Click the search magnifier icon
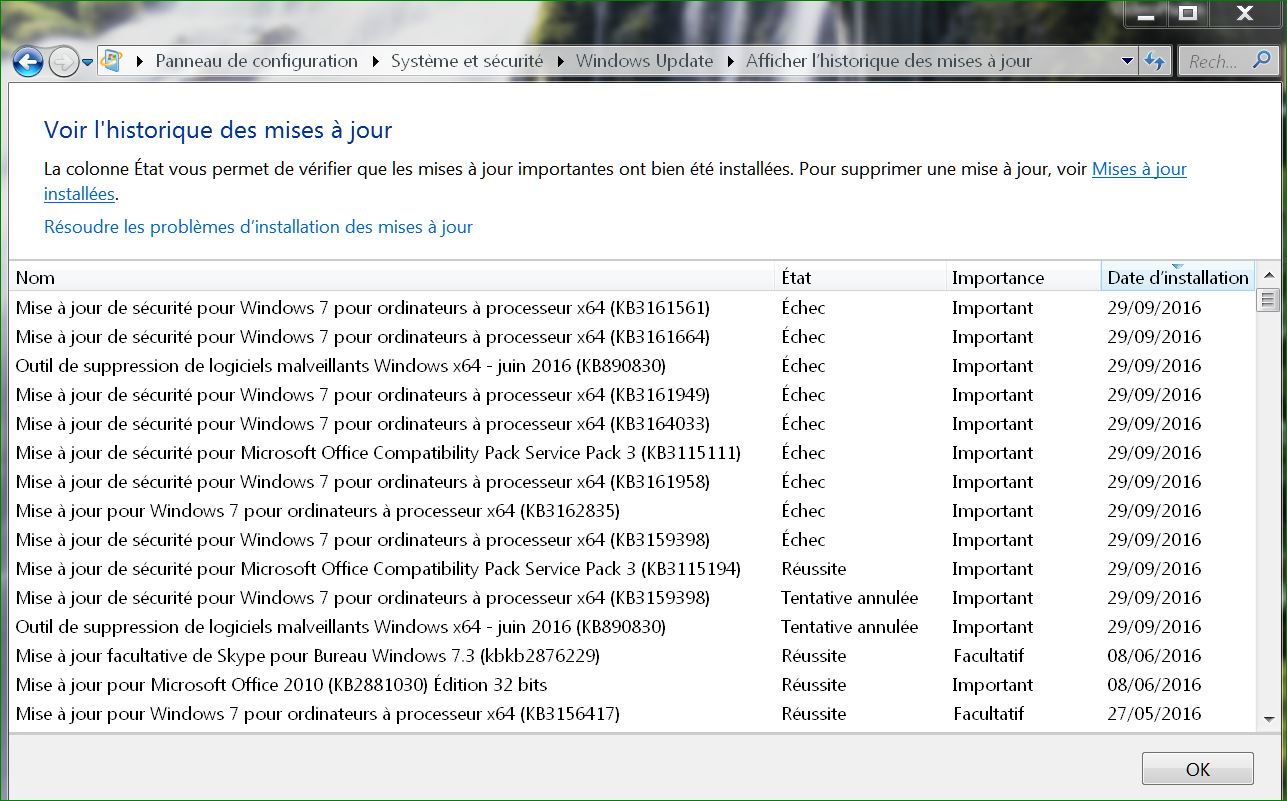Viewport: 1287px width, 801px height. (x=1262, y=61)
